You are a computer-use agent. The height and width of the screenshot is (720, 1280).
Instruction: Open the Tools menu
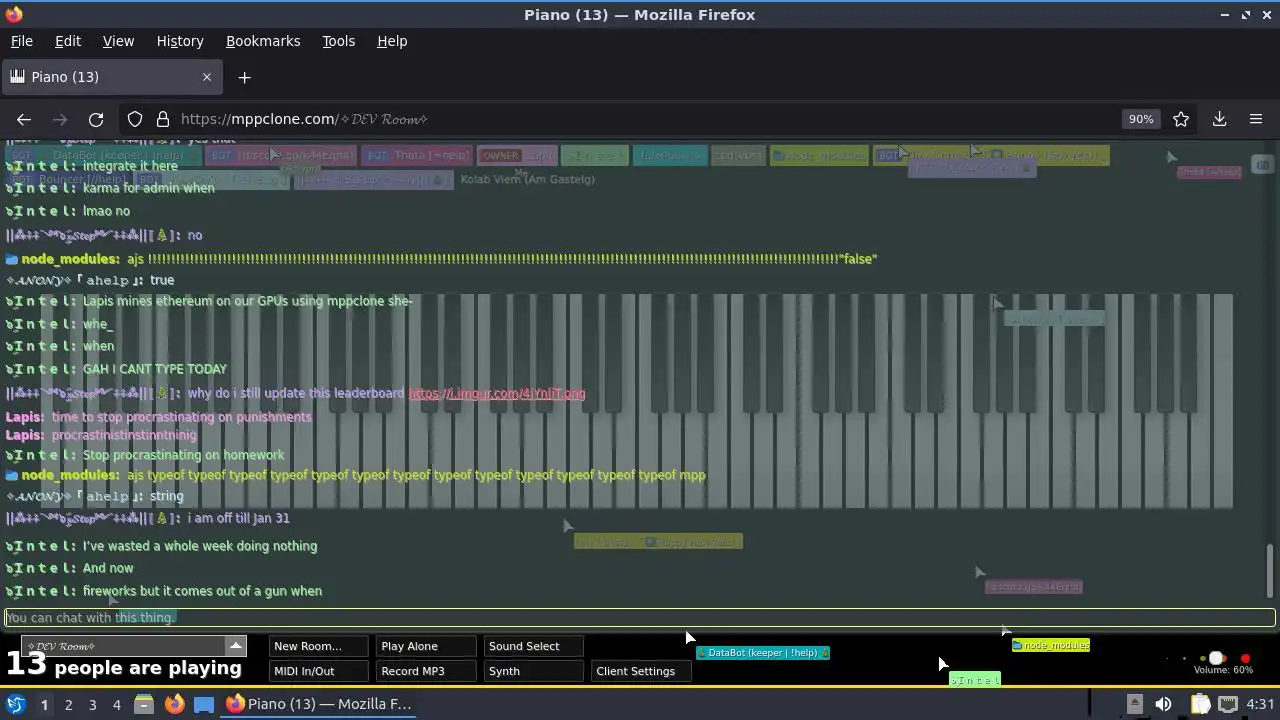tap(338, 41)
